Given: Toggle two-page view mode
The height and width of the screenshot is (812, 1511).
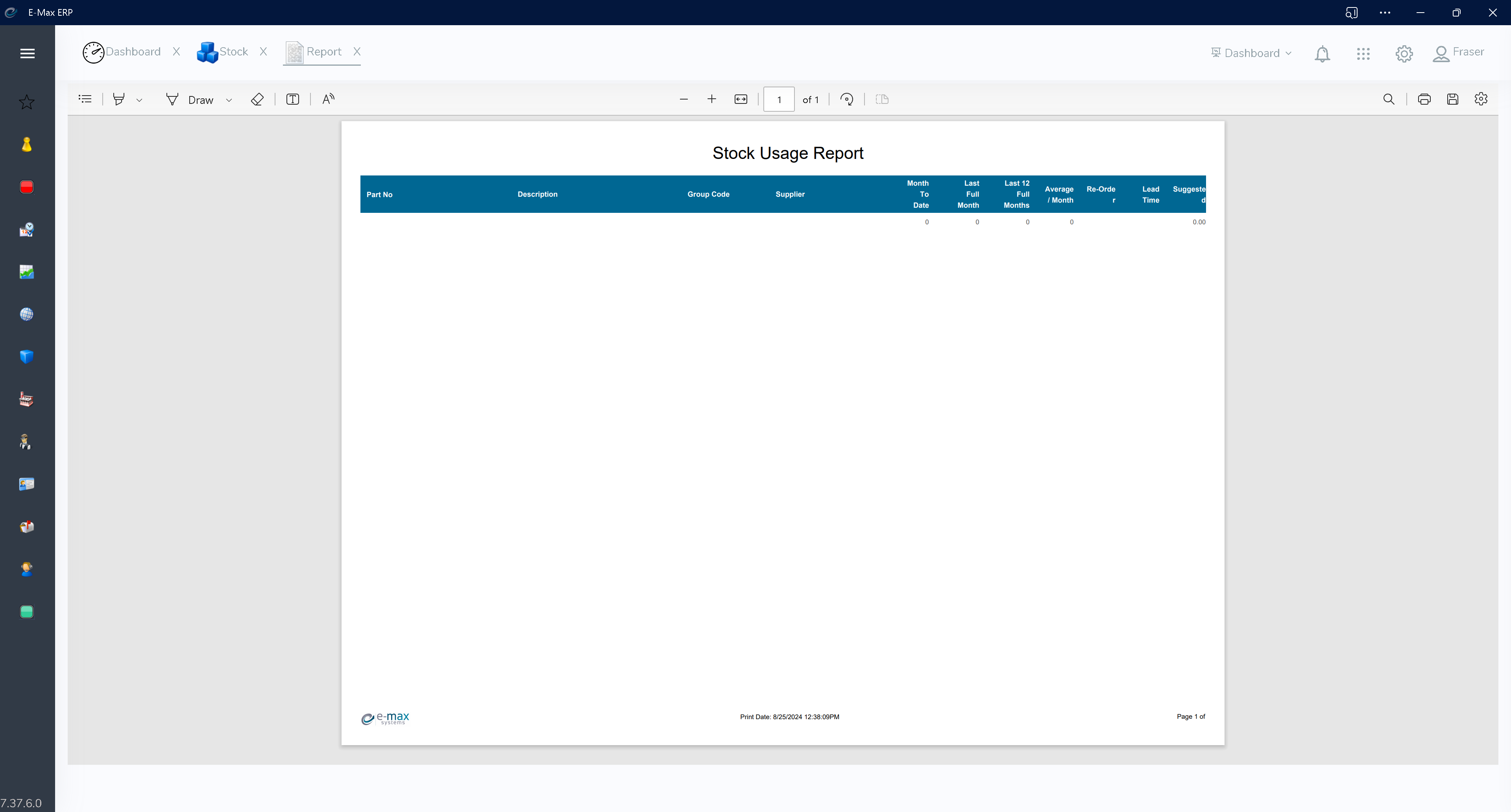Looking at the screenshot, I should coord(881,99).
